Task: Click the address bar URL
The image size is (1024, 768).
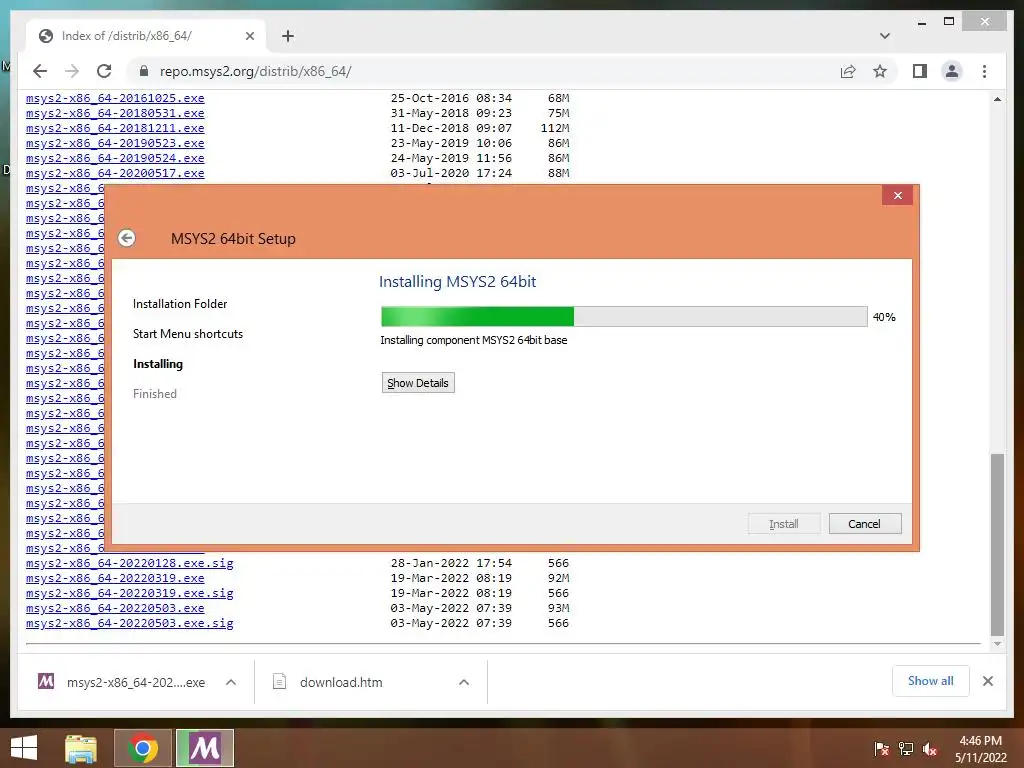Action: pos(255,71)
